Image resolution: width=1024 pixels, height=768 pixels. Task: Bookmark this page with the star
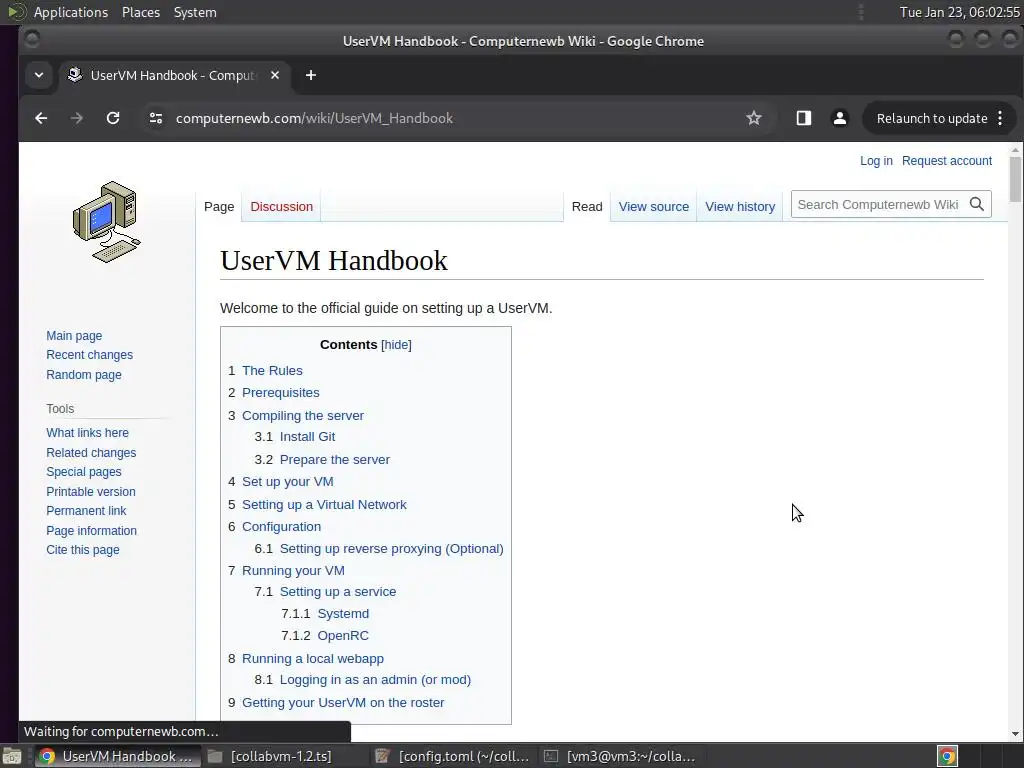[x=754, y=118]
